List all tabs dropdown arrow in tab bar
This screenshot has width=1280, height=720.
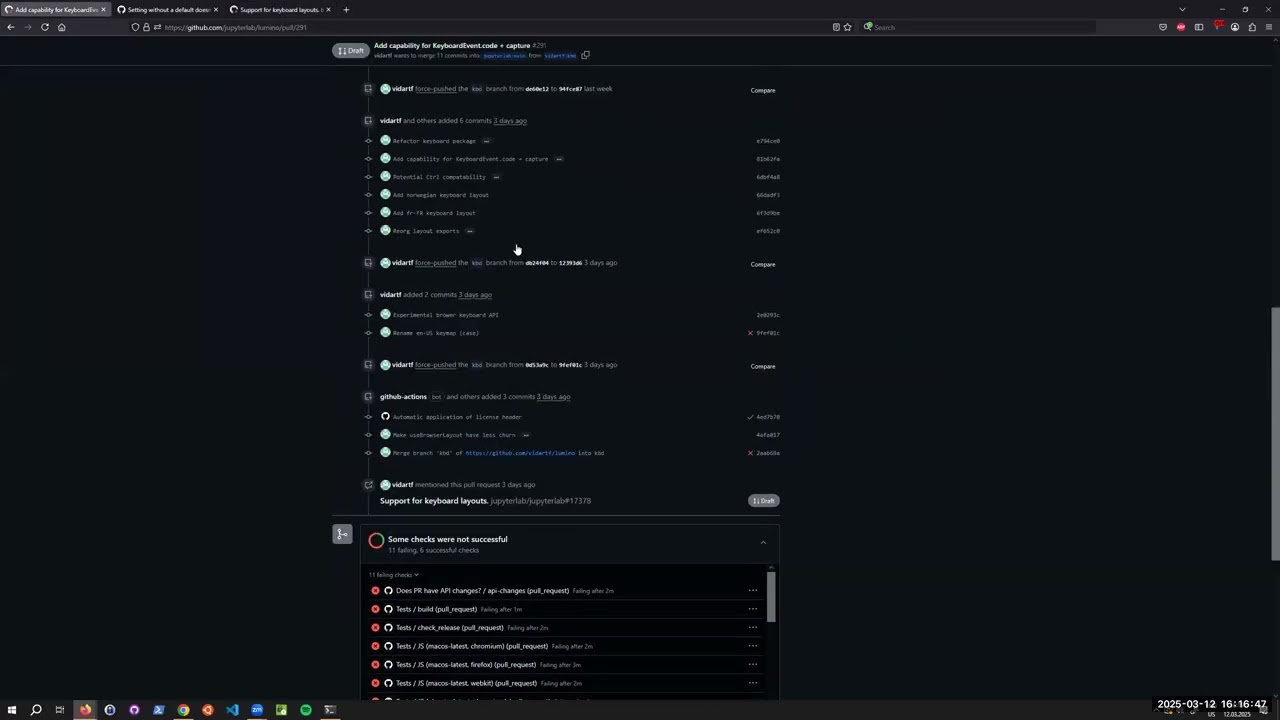tap(1182, 10)
